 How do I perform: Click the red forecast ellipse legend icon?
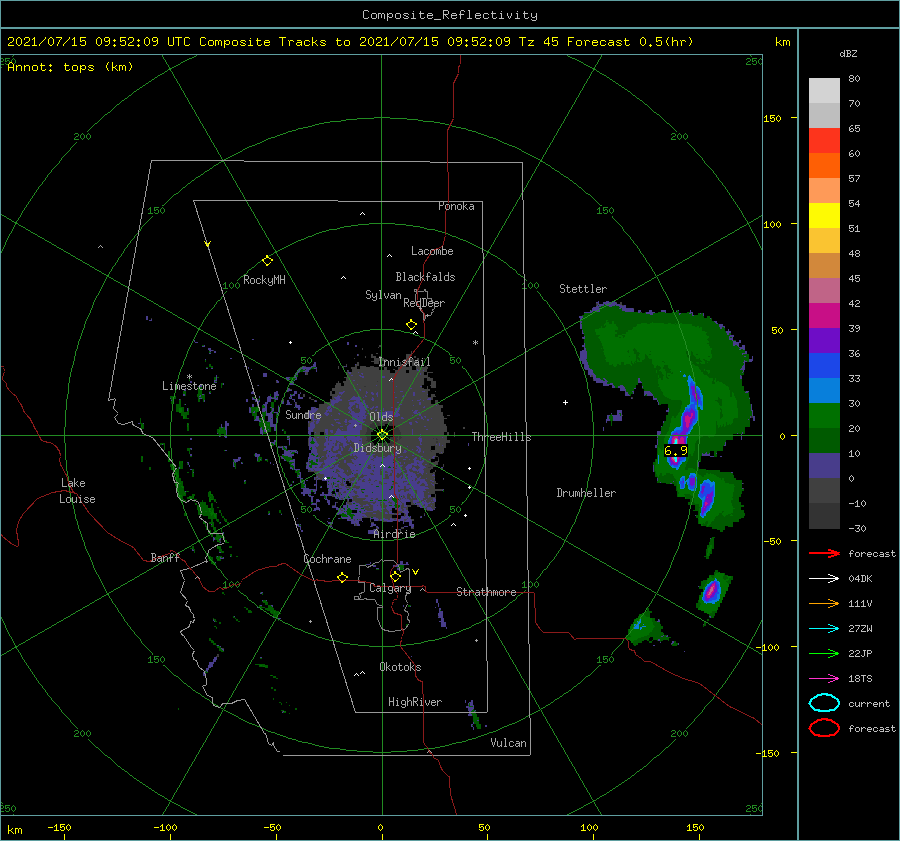pyautogui.click(x=824, y=728)
